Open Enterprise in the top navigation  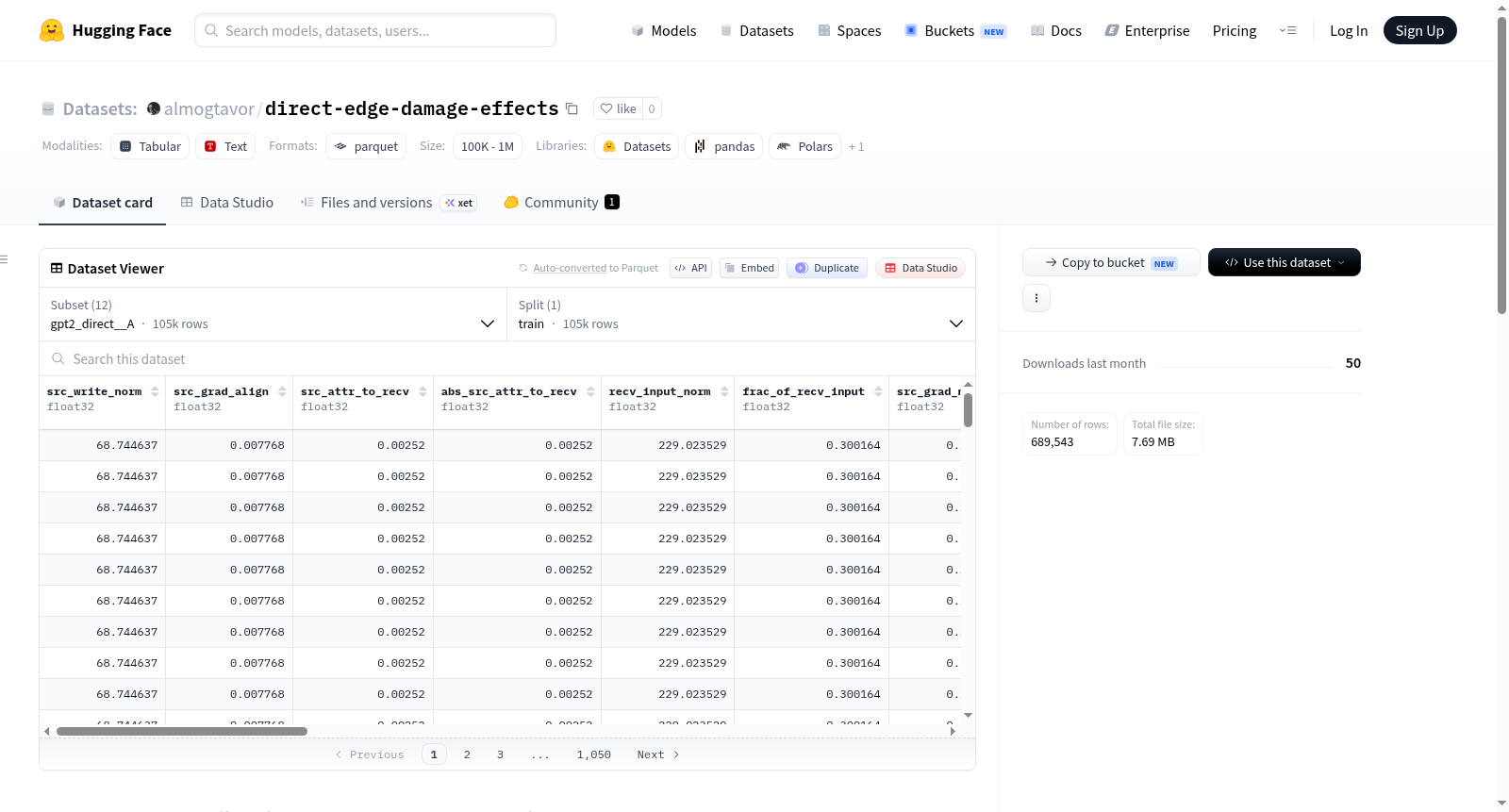click(1147, 30)
